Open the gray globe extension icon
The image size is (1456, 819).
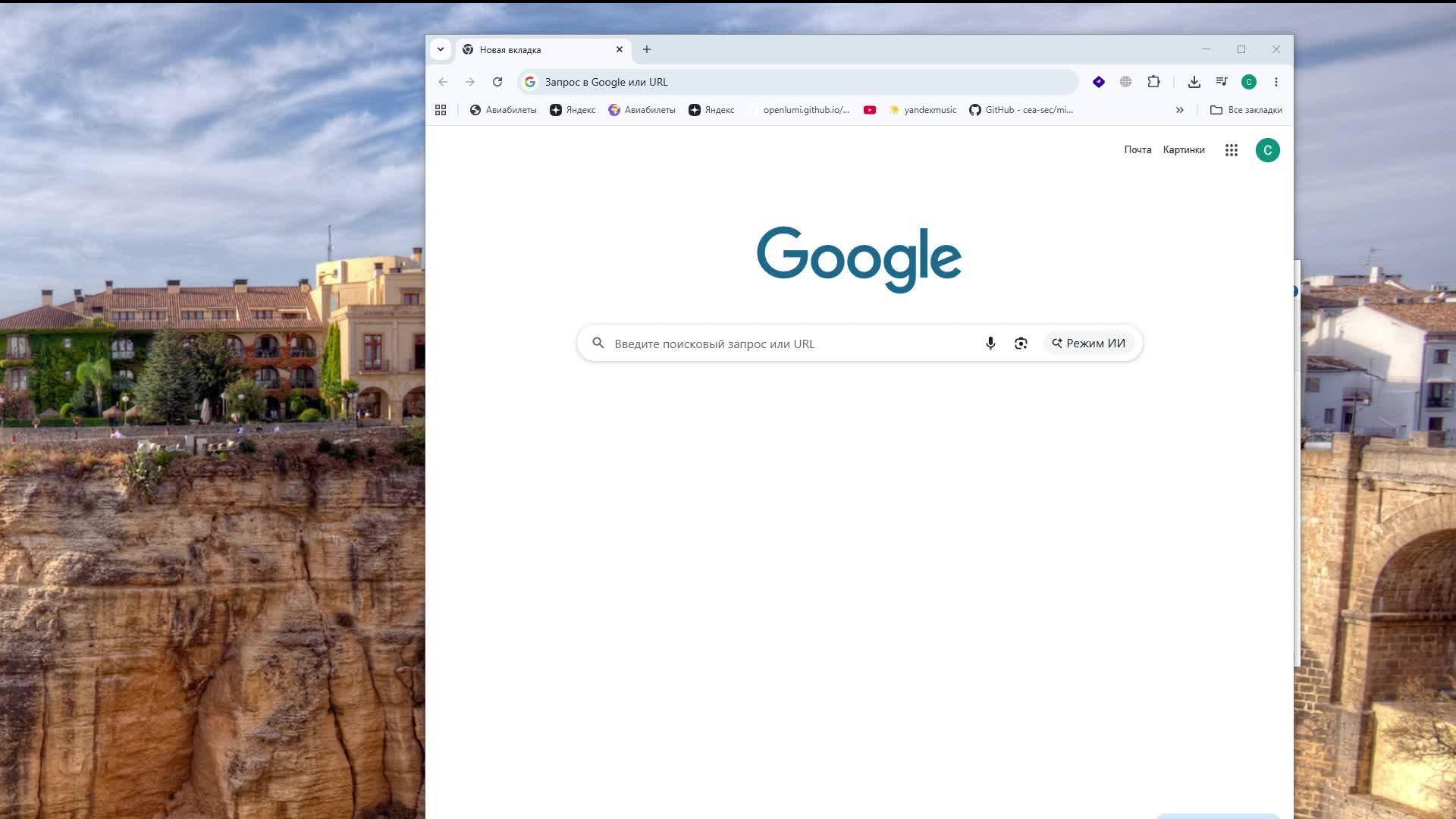point(1126,82)
